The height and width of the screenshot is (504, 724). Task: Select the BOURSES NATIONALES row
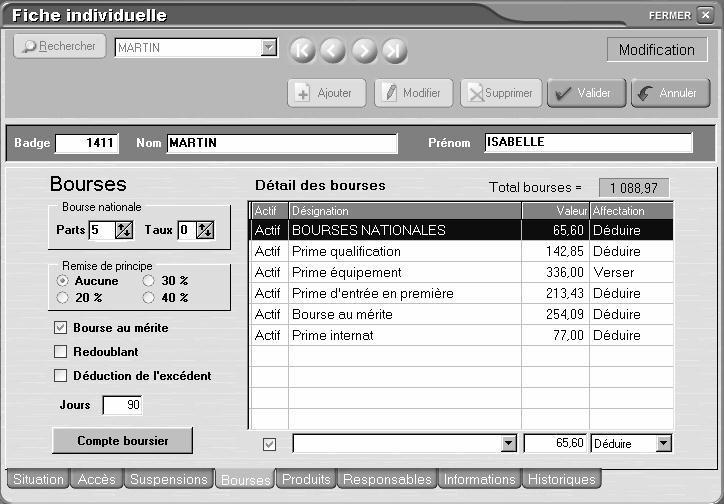coord(462,230)
